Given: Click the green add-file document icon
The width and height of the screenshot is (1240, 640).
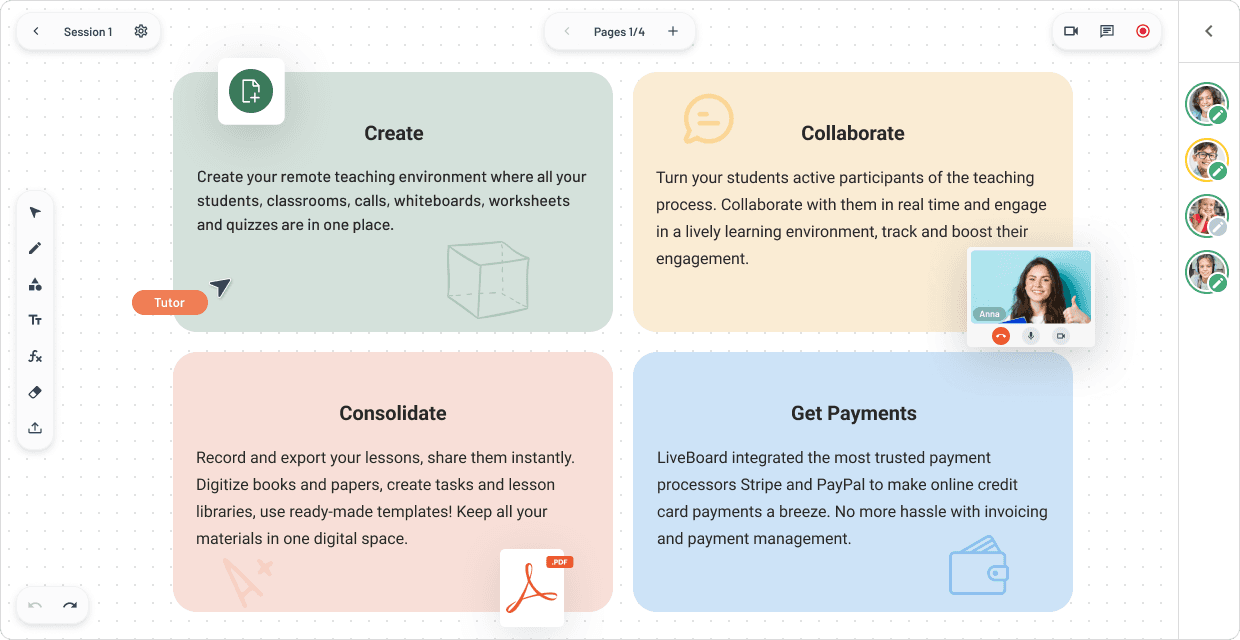Looking at the screenshot, I should pyautogui.click(x=251, y=91).
